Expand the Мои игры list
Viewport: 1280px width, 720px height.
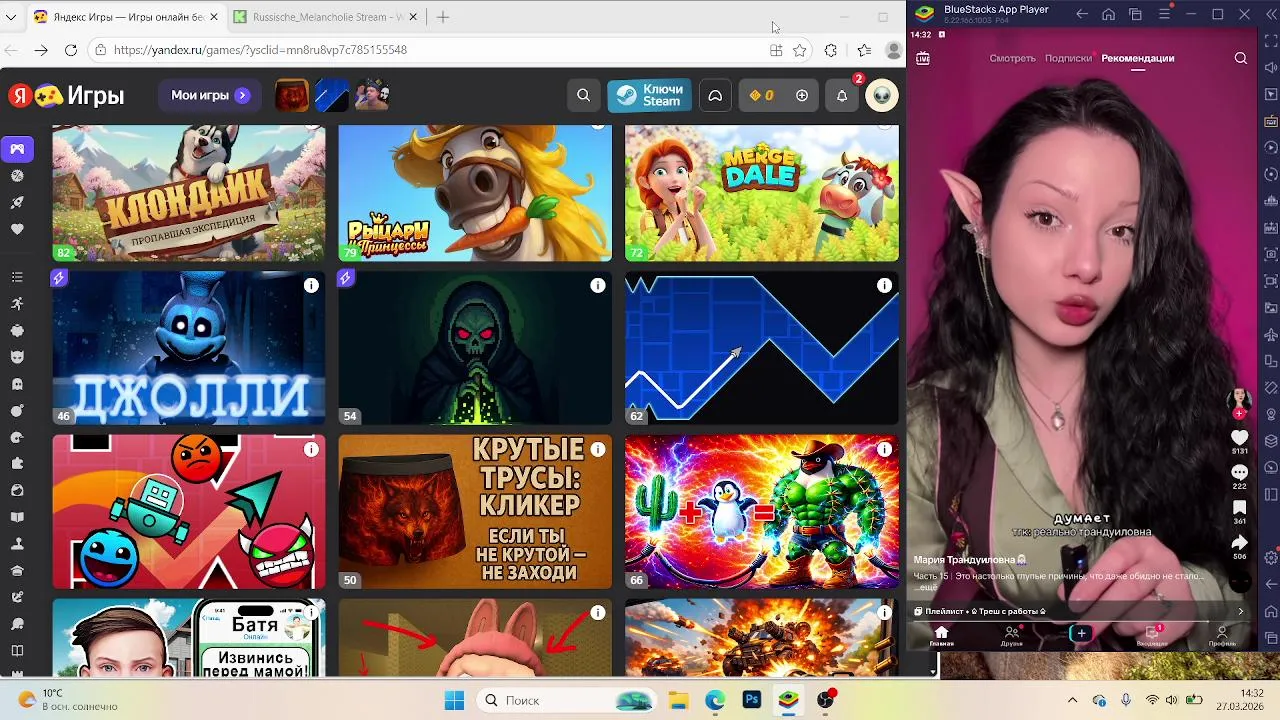click(x=210, y=95)
